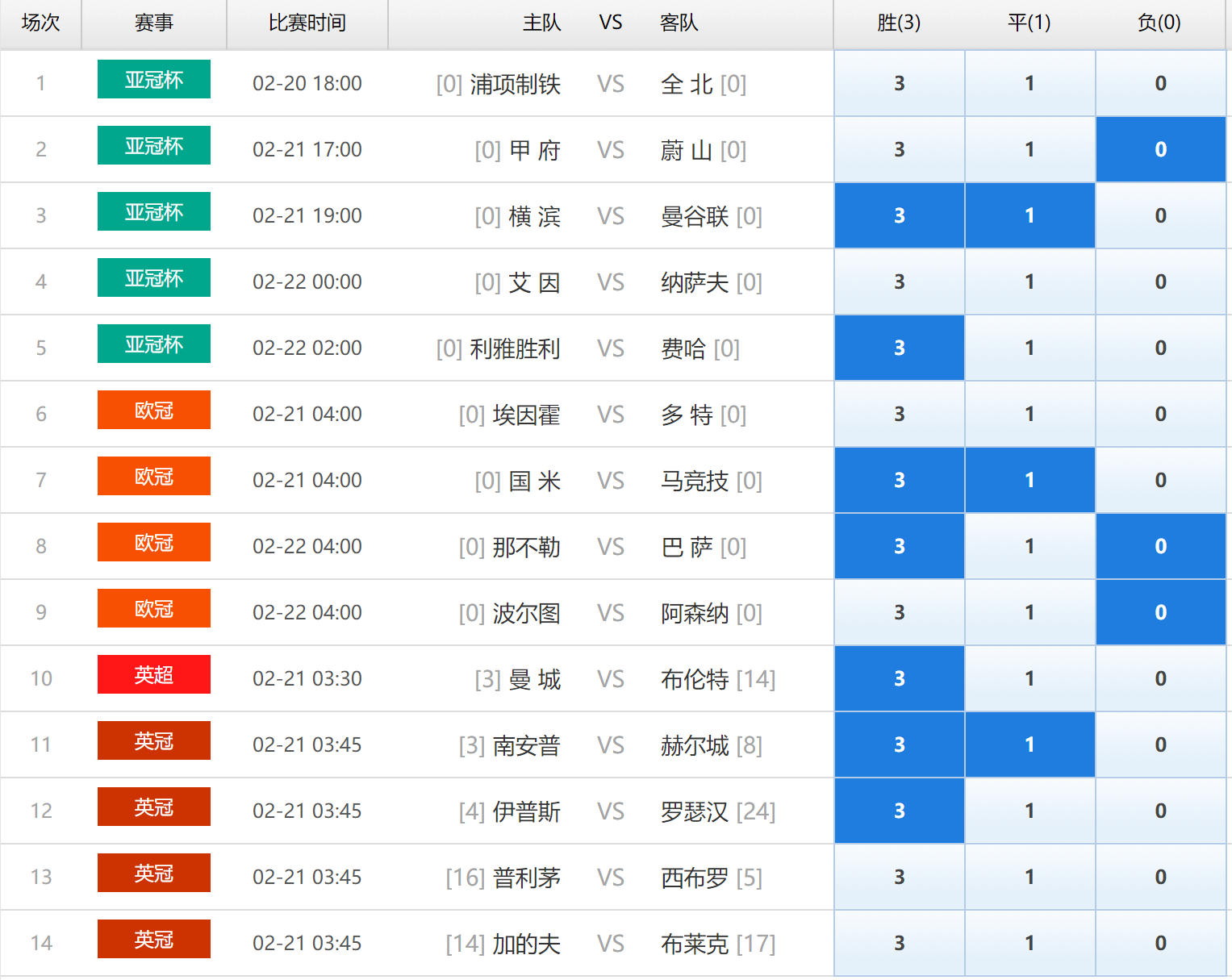Select draw (1) for 伊普斯 vs 罗瑟汉
Screen dimensions: 1232x980
(1029, 811)
